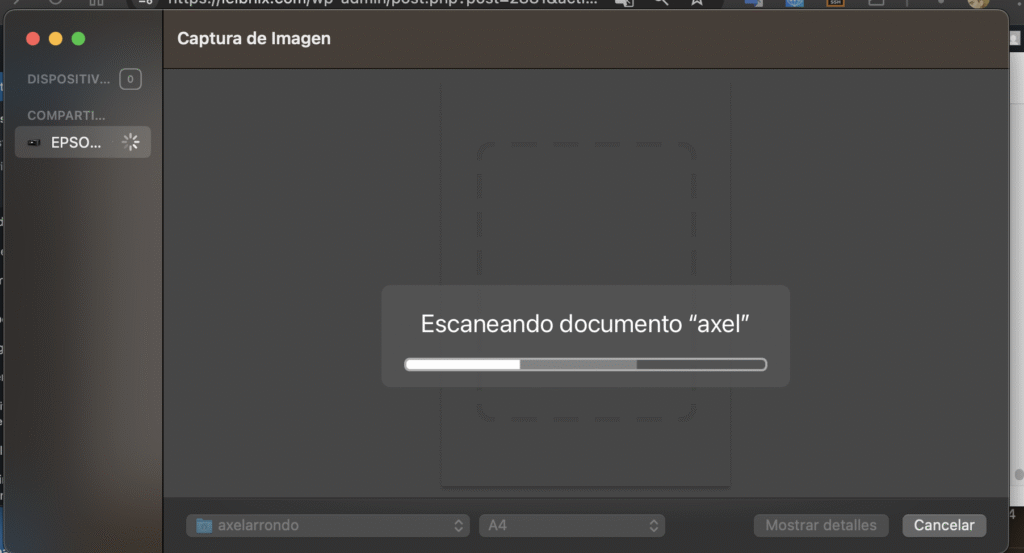Minimize window with the yellow button
Image resolution: width=1024 pixels, height=553 pixels.
click(55, 39)
